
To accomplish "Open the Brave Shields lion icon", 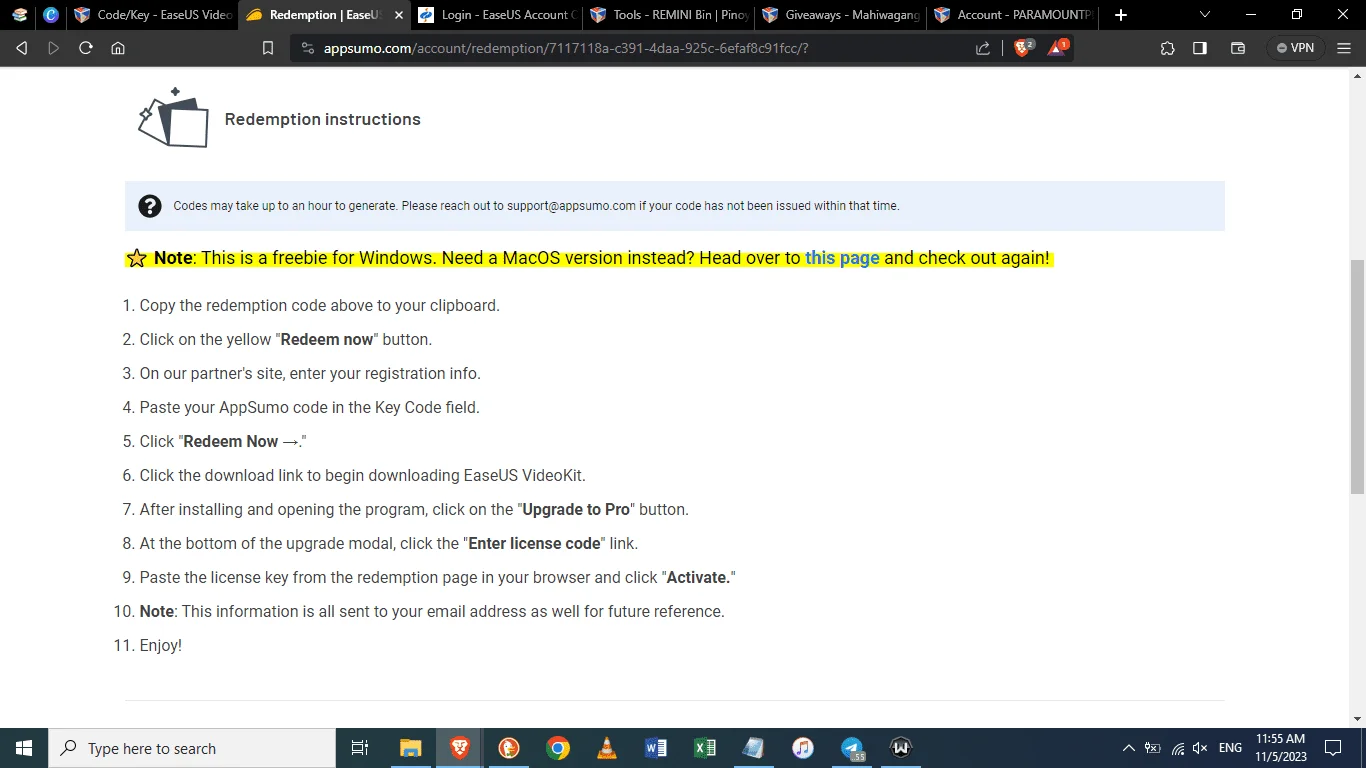I will (1023, 47).
